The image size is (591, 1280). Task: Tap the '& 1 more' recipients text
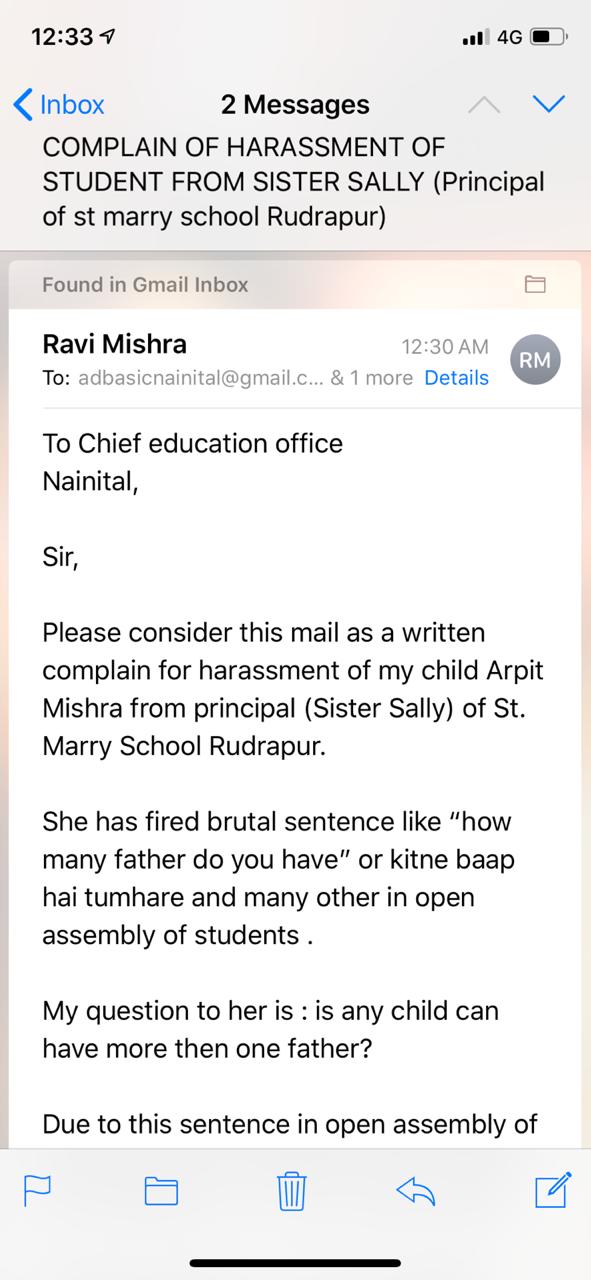(x=371, y=378)
